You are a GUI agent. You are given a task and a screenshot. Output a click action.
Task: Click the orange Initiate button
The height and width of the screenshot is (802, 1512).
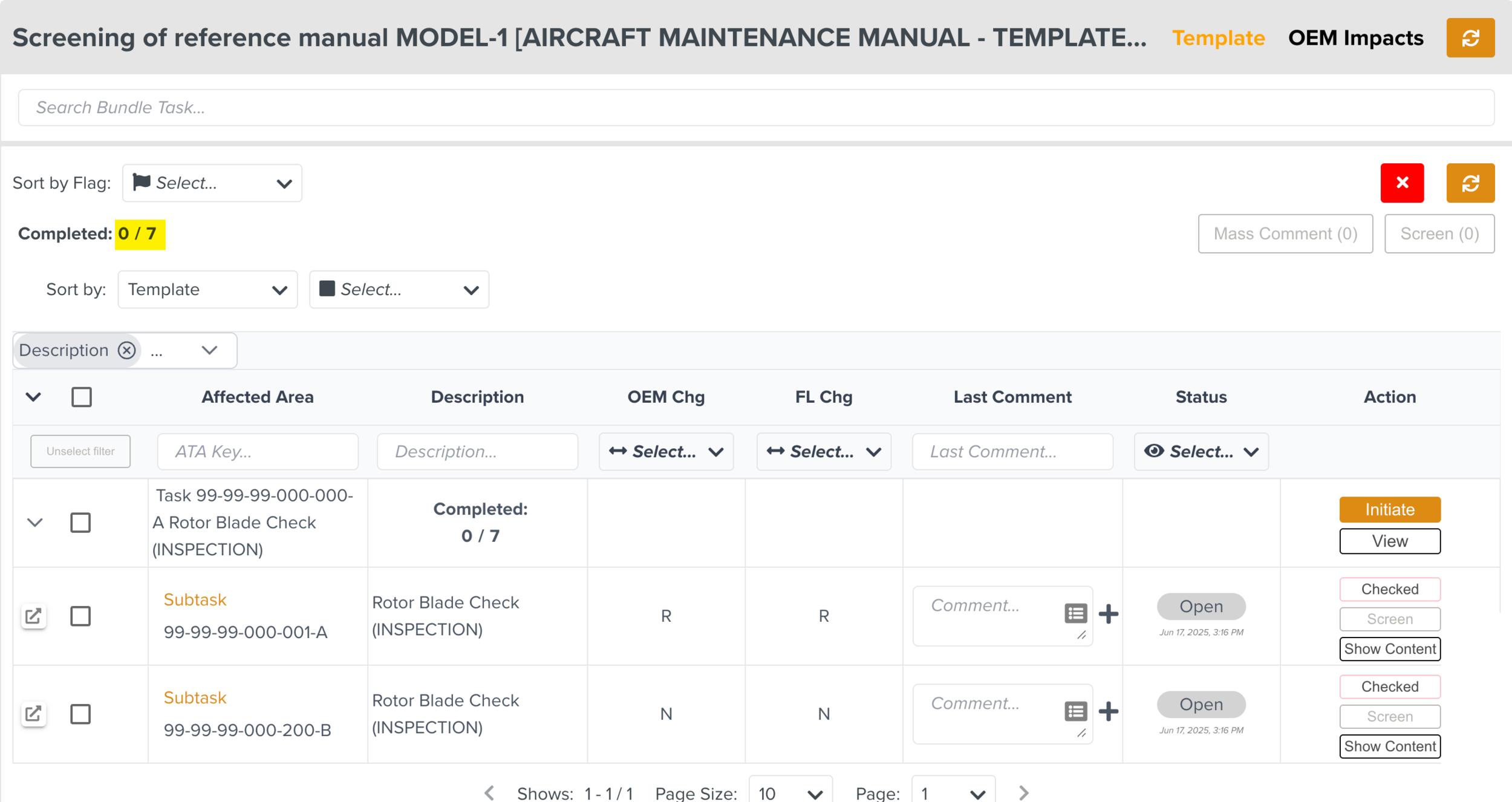tap(1389, 510)
